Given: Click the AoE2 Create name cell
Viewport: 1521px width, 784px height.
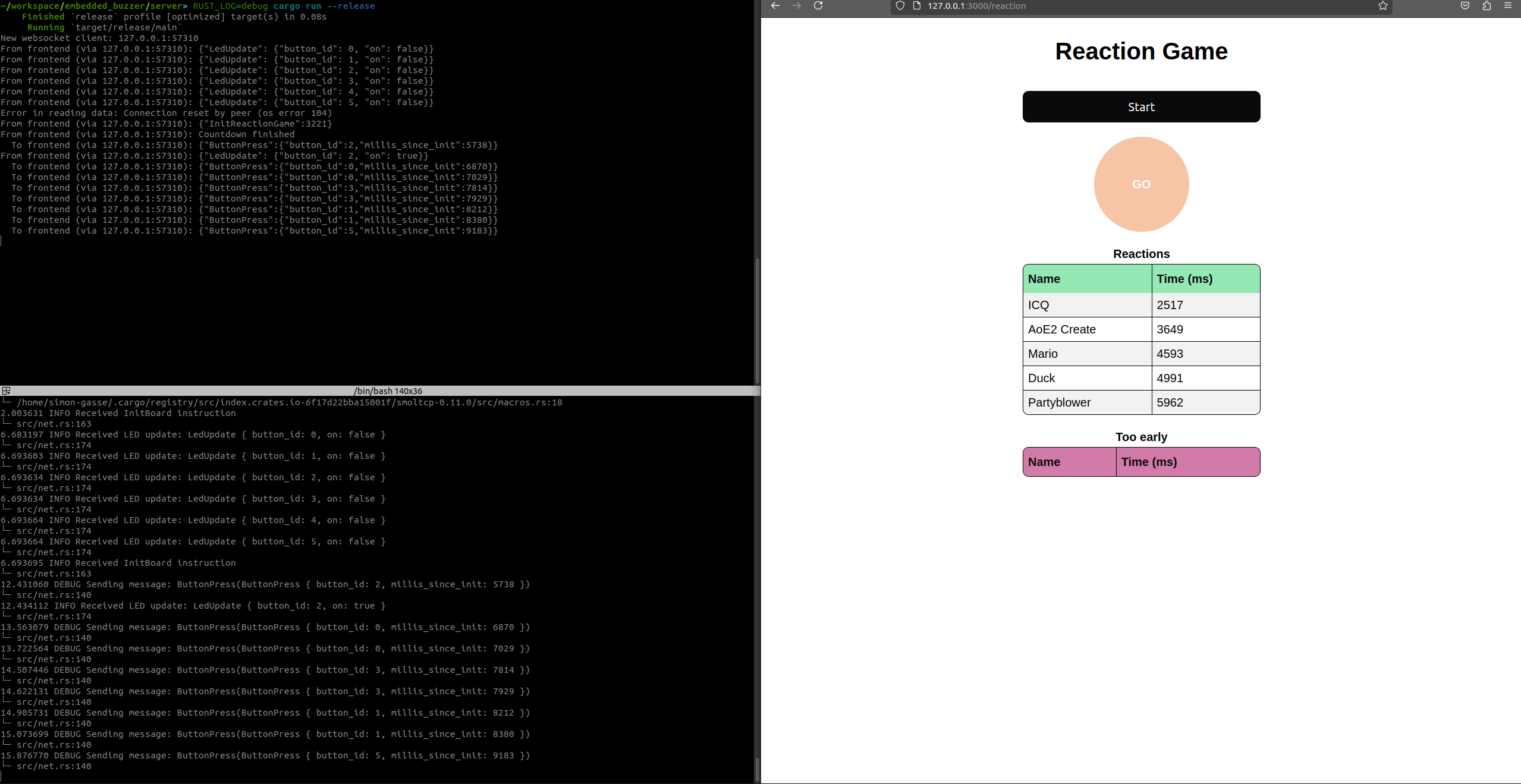Looking at the screenshot, I should pos(1087,329).
